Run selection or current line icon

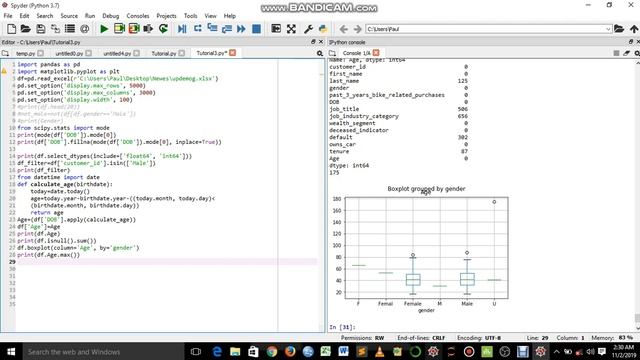pyautogui.click(x=148, y=29)
